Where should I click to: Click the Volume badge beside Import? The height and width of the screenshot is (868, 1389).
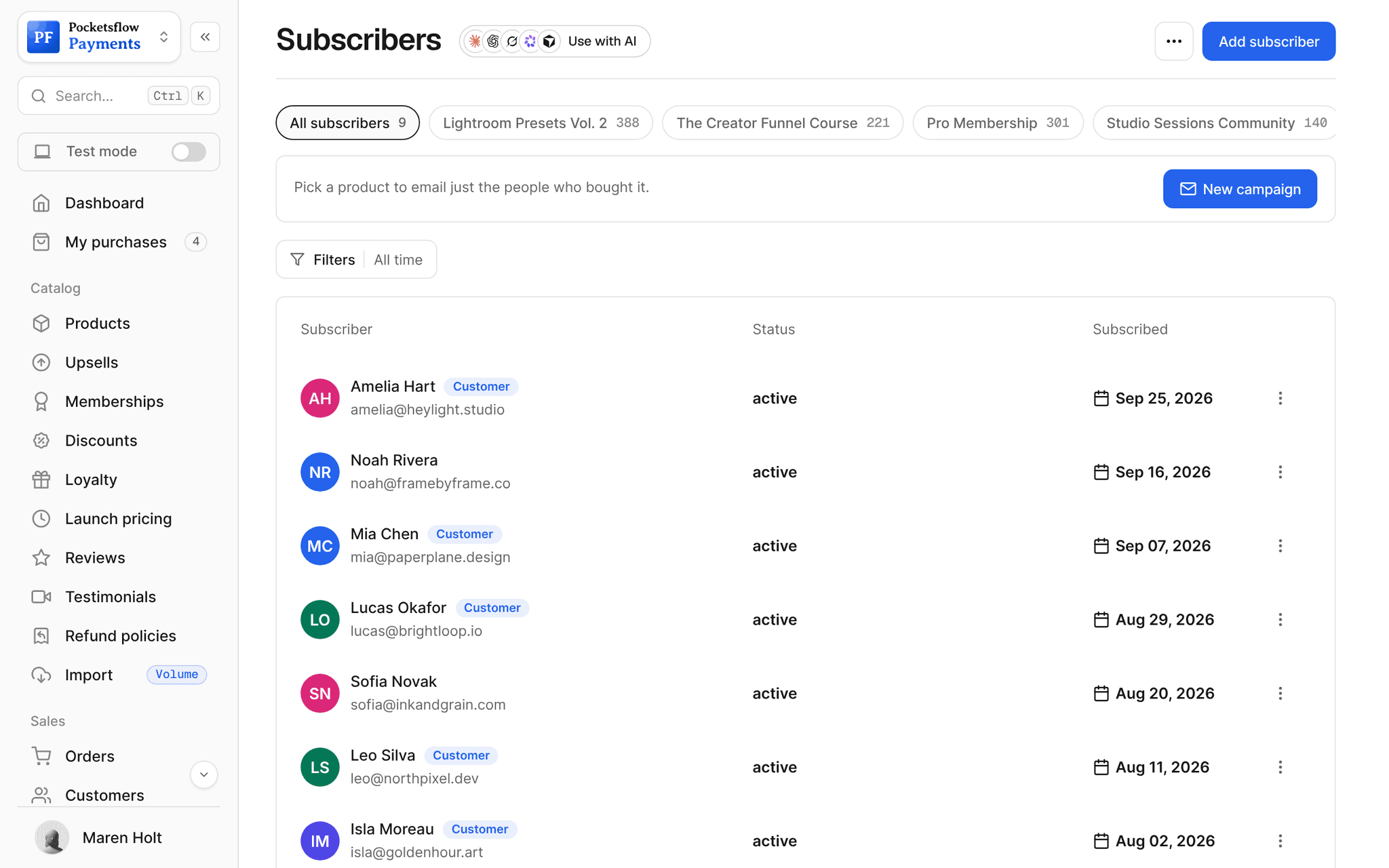click(176, 675)
